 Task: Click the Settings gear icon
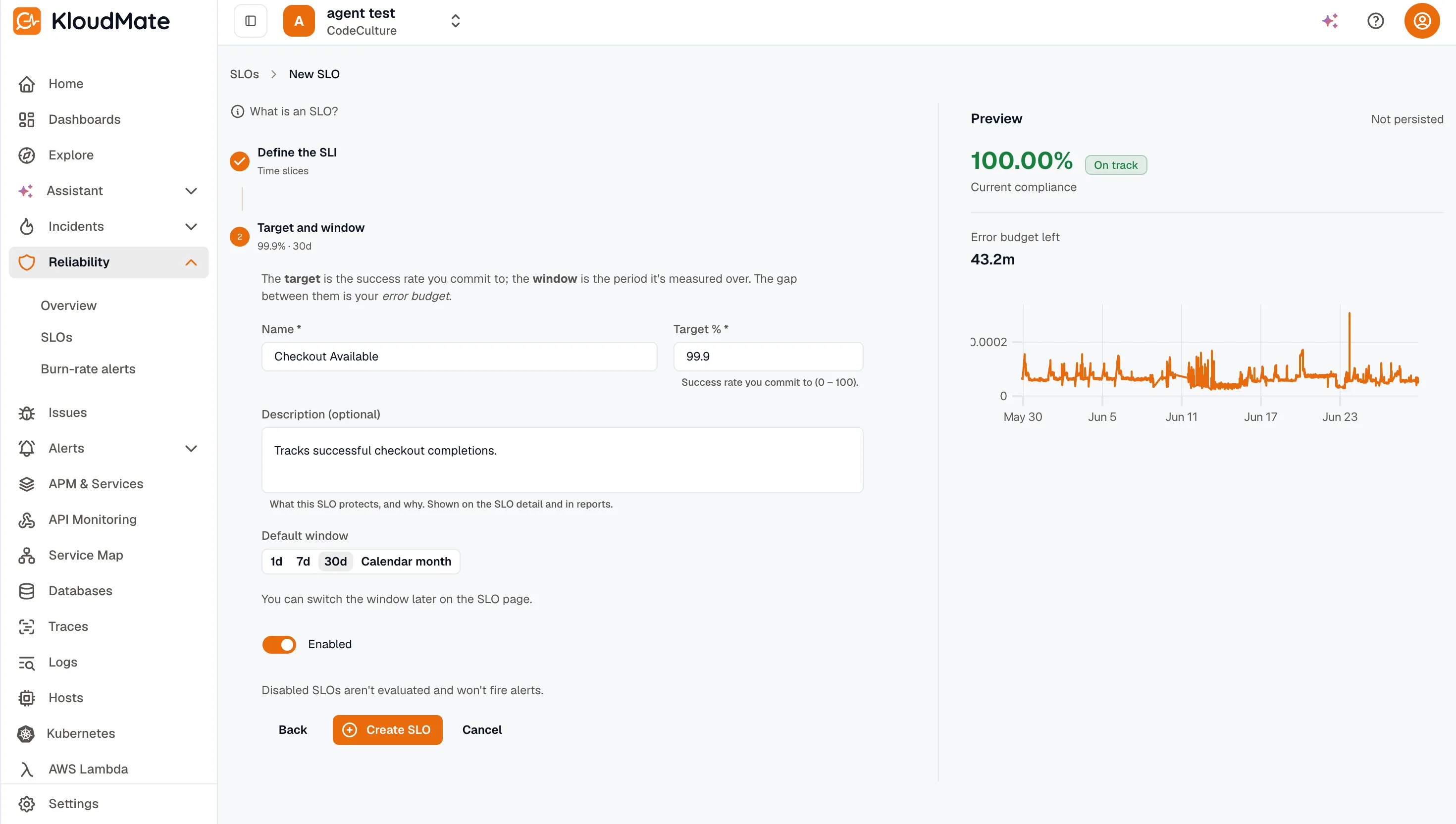click(27, 804)
